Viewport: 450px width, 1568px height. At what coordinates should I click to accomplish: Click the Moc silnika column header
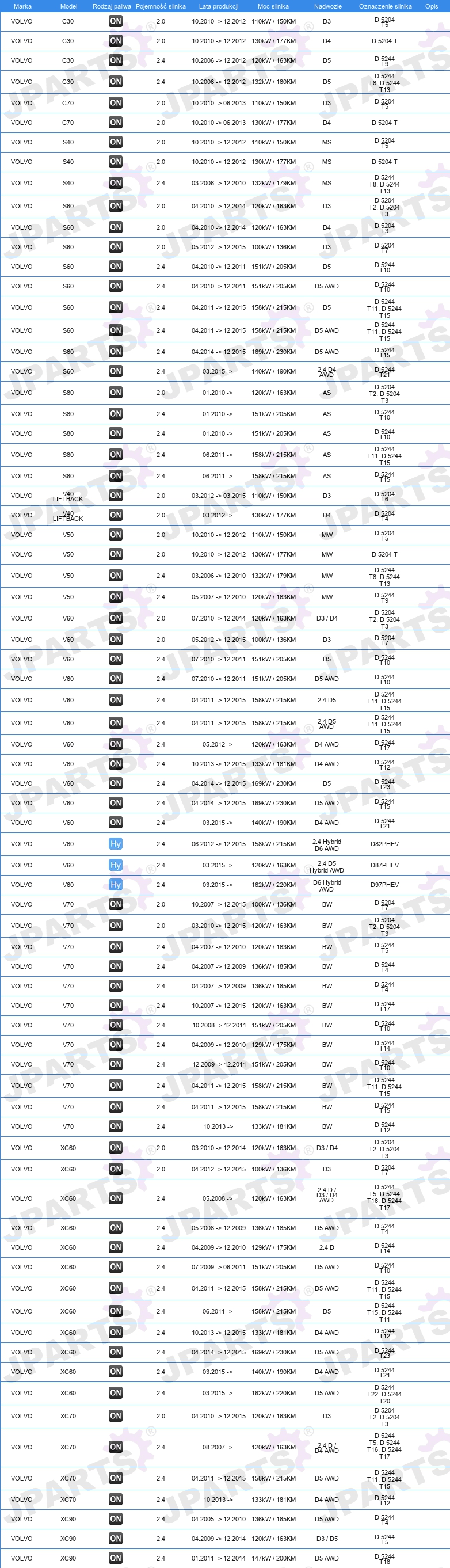point(273,6)
